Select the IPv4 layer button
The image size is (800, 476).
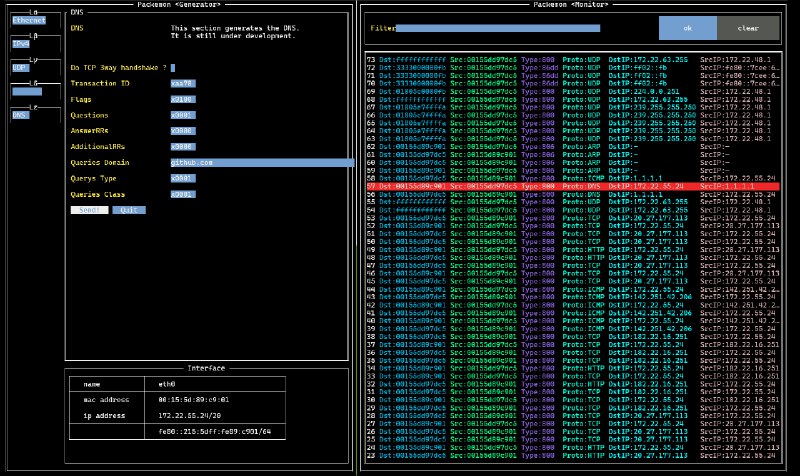coord(21,44)
